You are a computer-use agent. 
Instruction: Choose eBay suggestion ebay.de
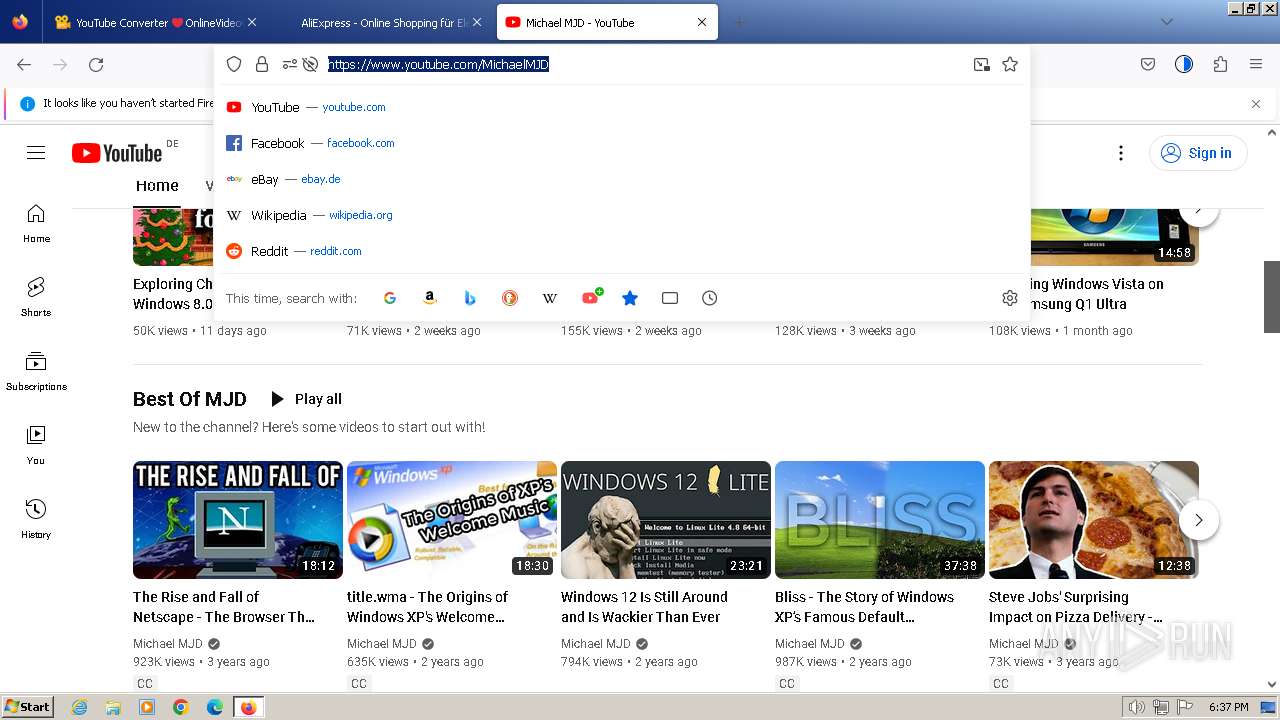622,179
